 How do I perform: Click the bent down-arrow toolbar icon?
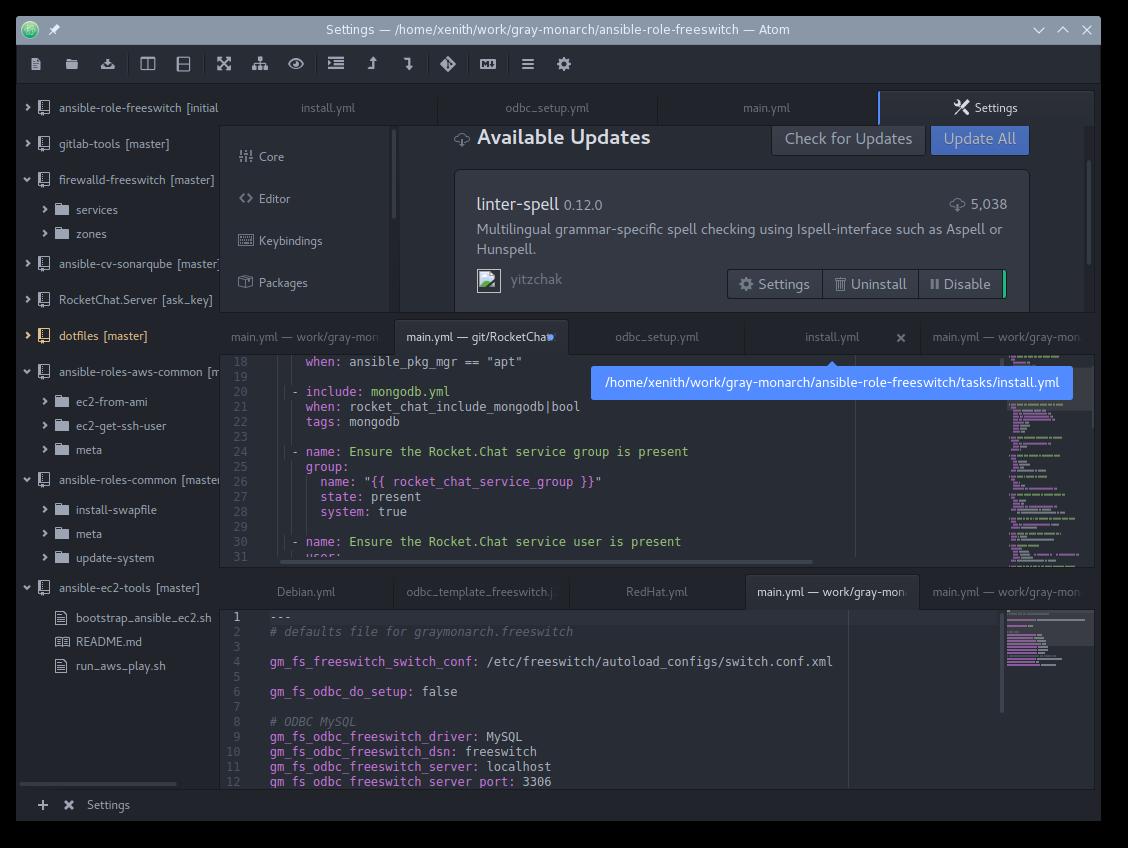[408, 64]
